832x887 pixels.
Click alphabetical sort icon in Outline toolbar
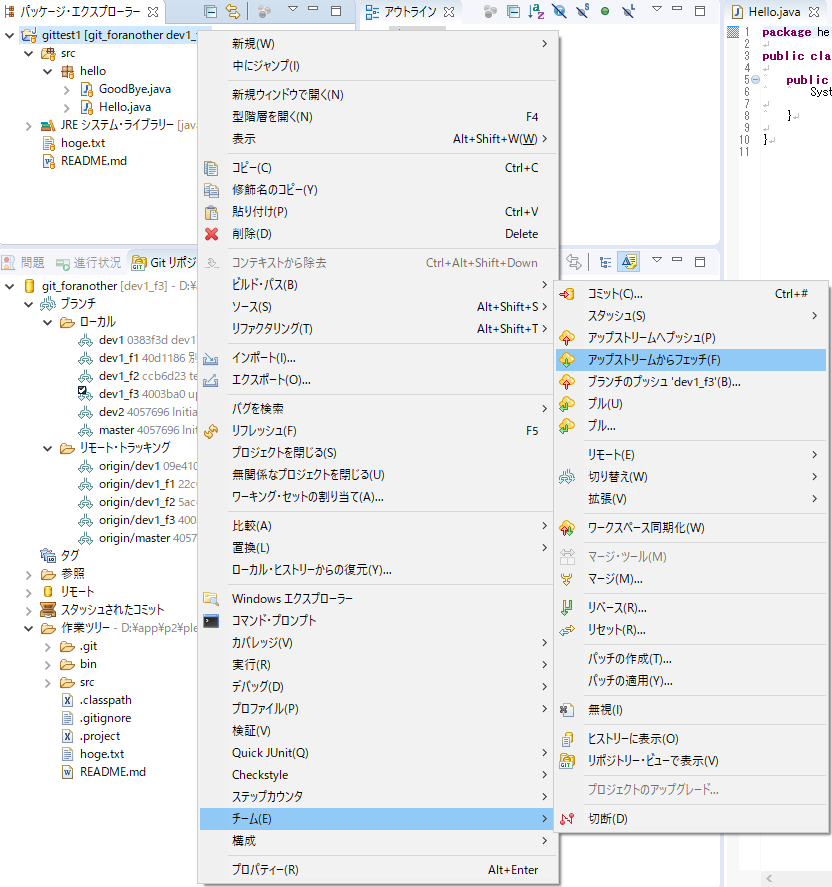pos(536,11)
